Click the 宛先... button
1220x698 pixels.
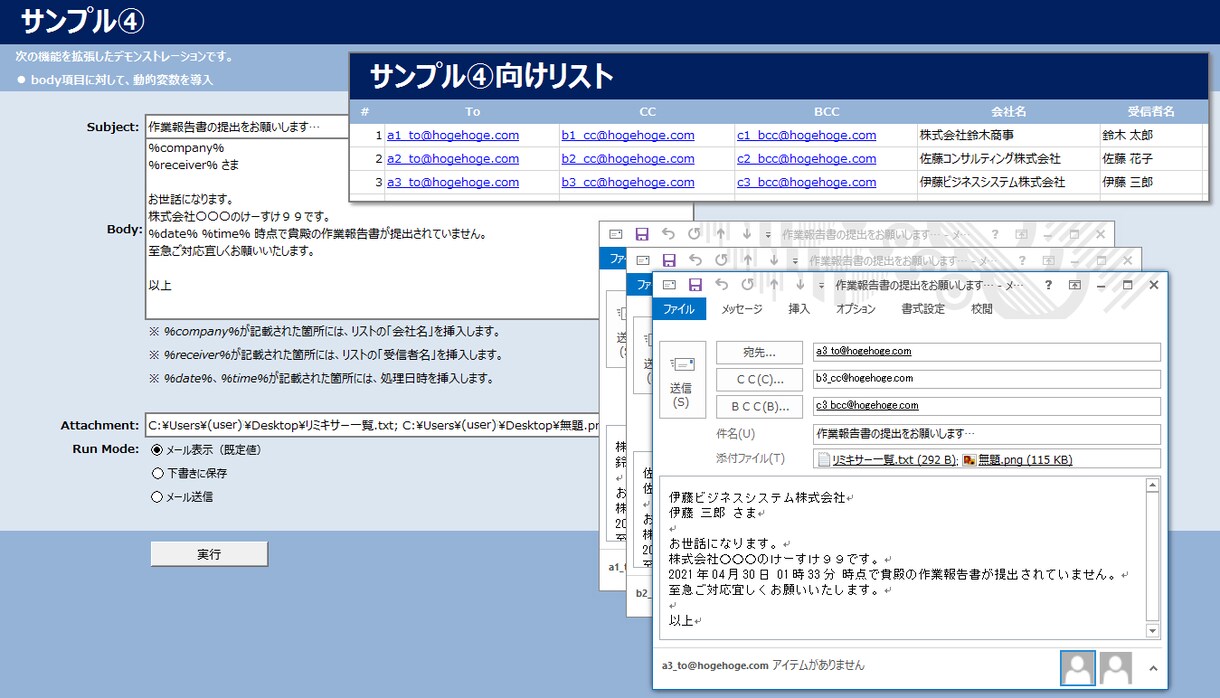coord(760,352)
